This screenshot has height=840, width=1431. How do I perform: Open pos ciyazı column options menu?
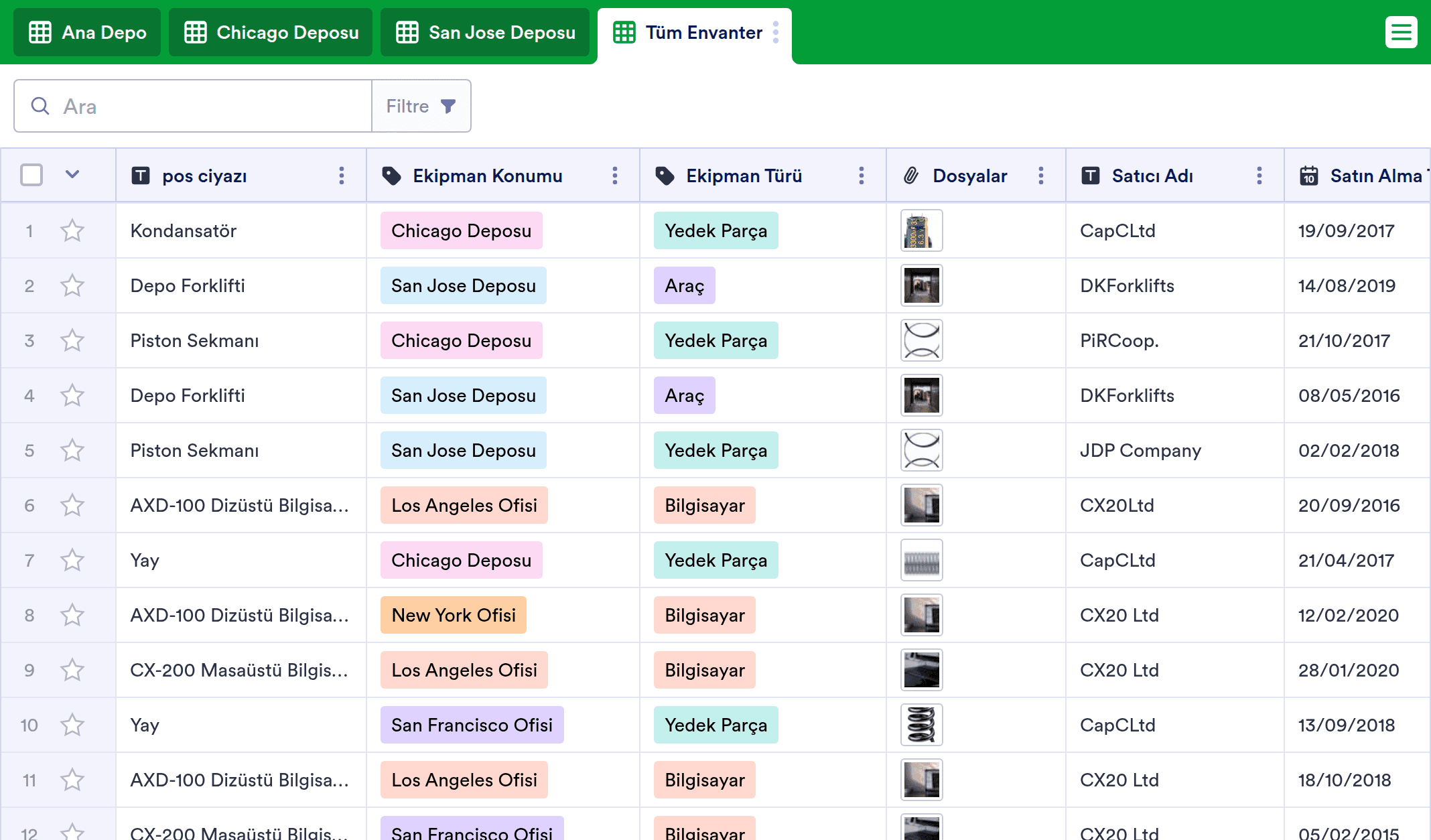pos(342,176)
